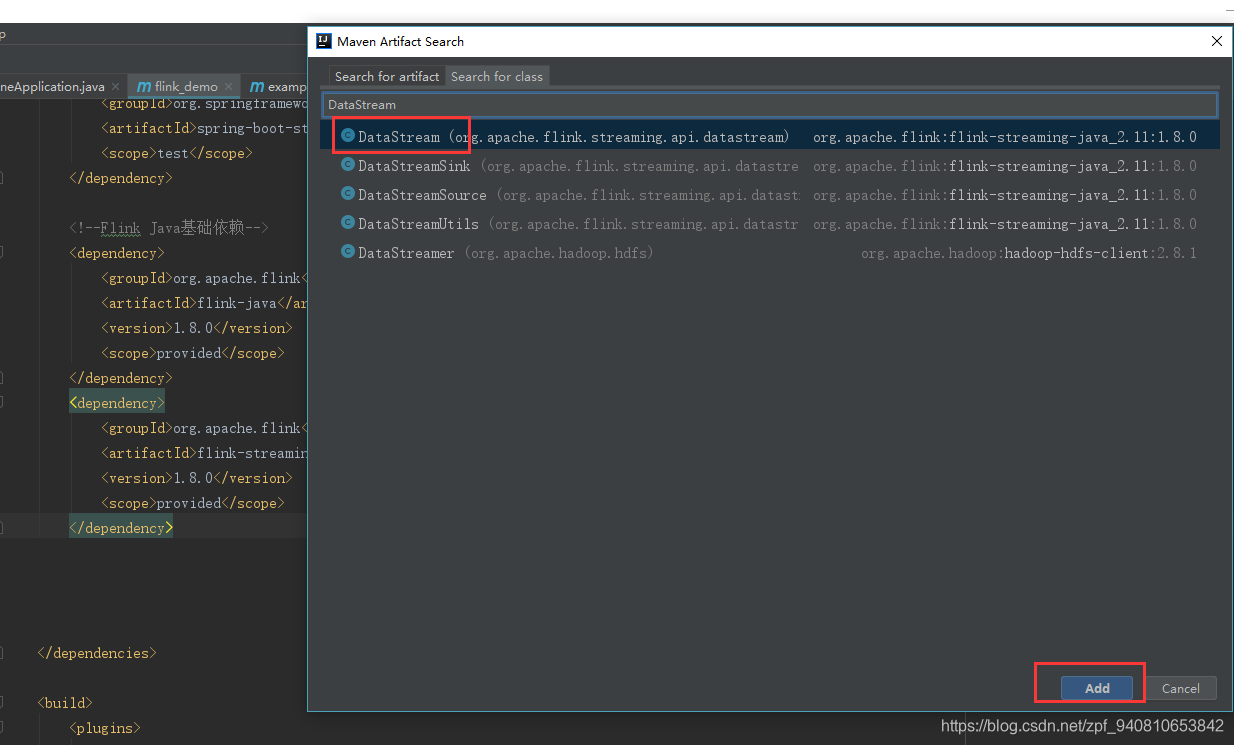Click the <plugins> tag in editor
The height and width of the screenshot is (745, 1234).
105,728
